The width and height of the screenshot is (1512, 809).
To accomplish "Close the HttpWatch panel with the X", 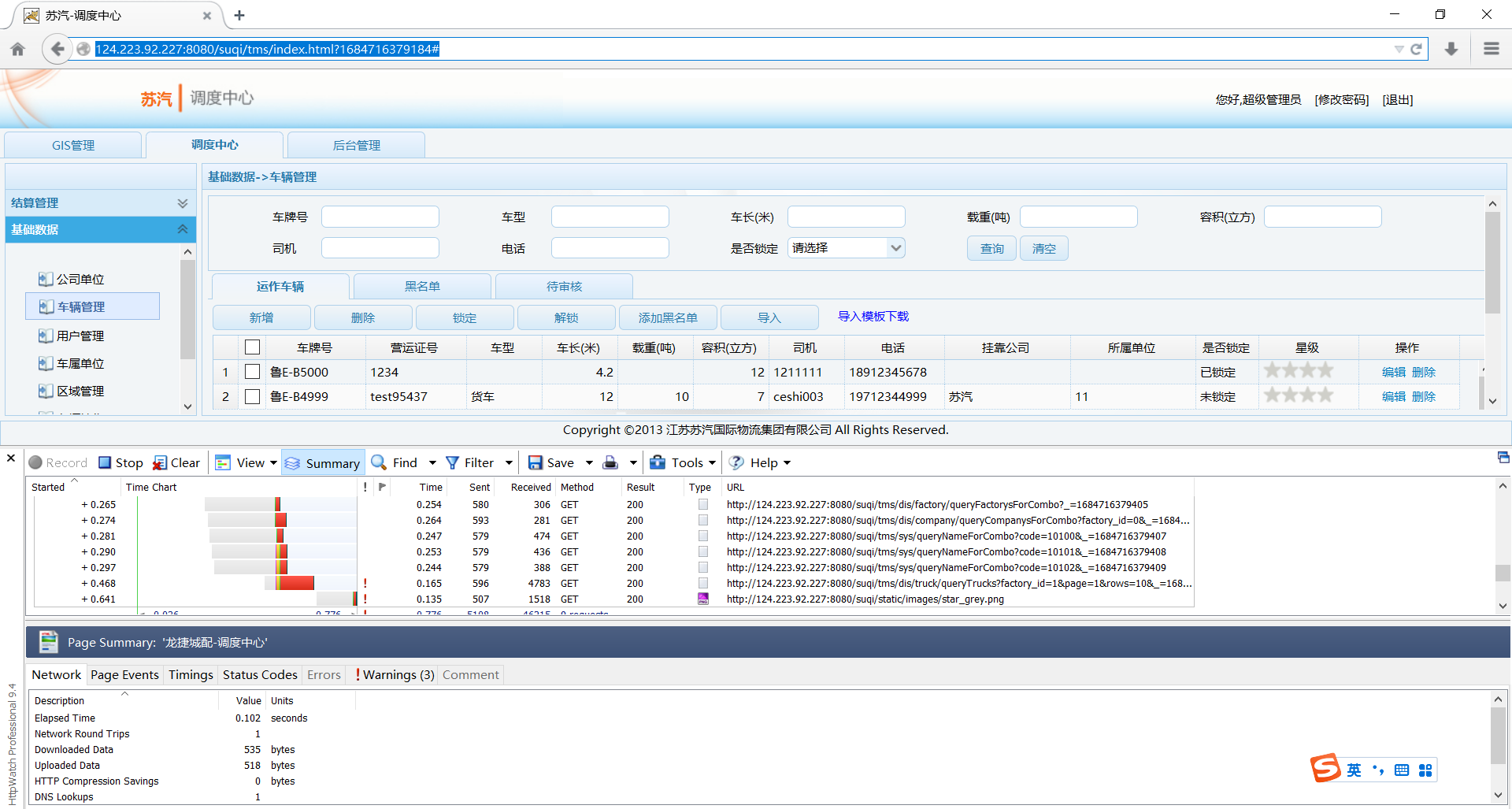I will (x=11, y=458).
